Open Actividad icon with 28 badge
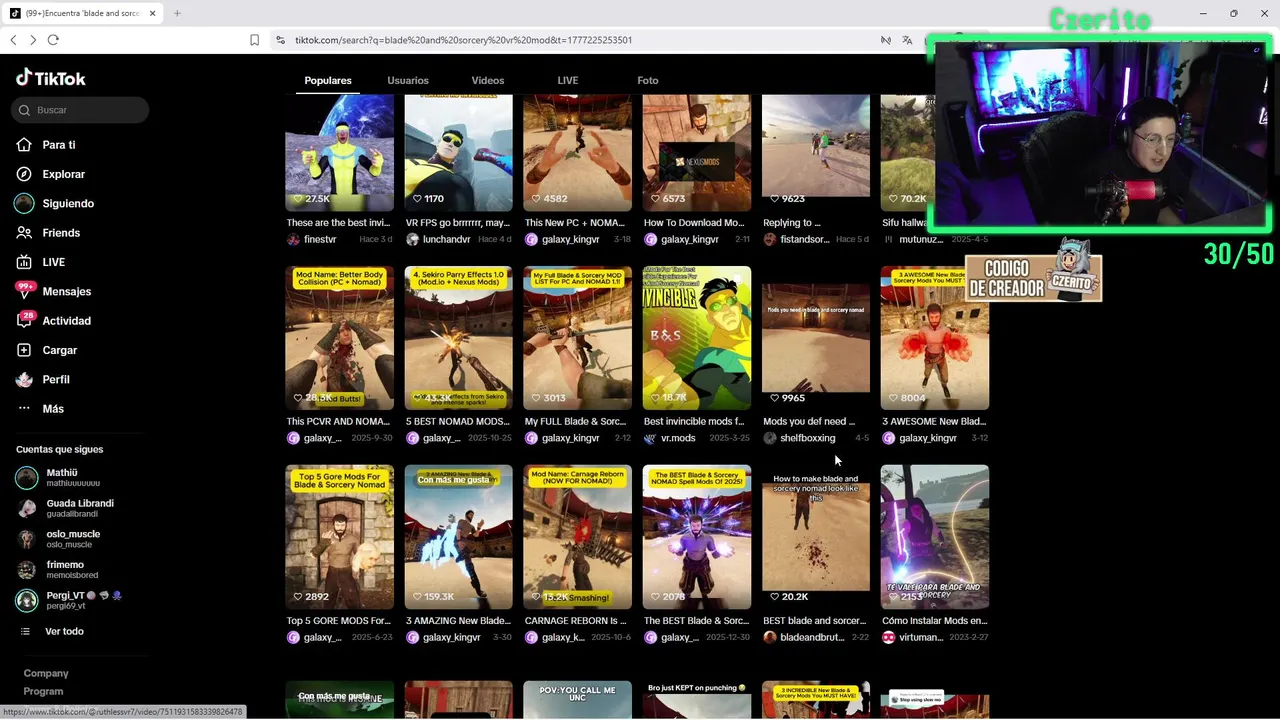 25,320
